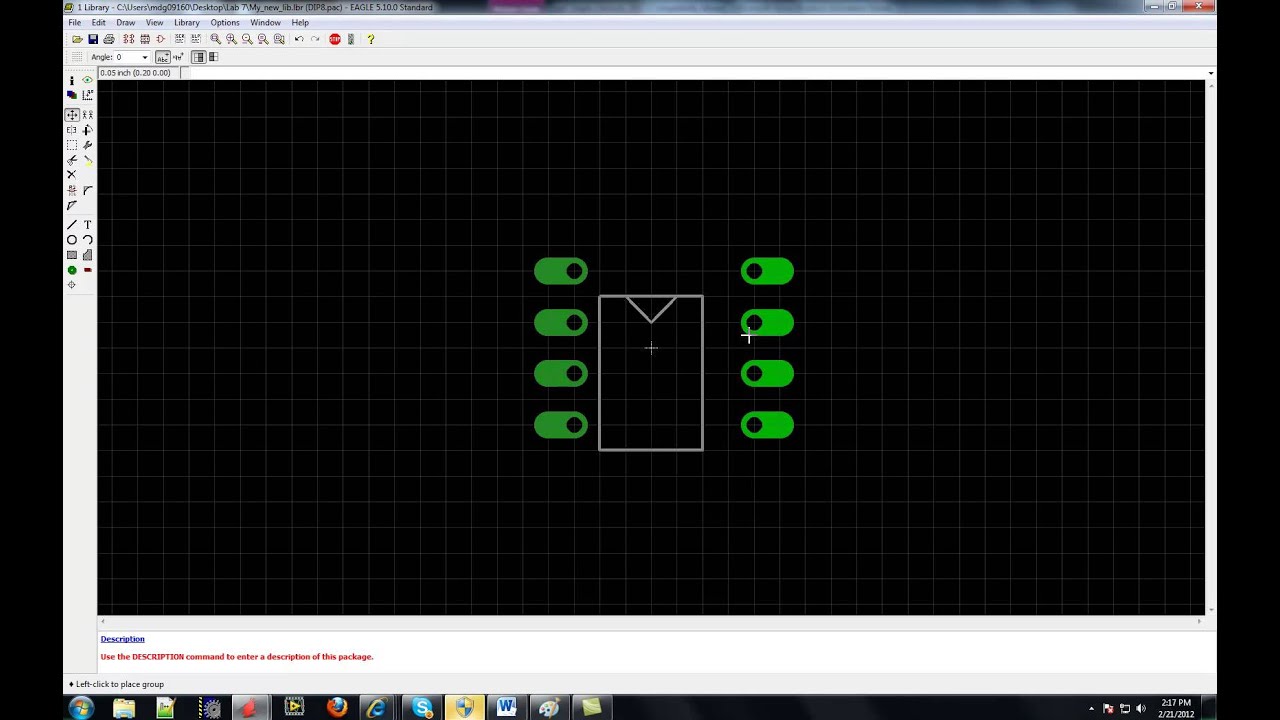Redo the undone action
1280x720 pixels.
(315, 39)
